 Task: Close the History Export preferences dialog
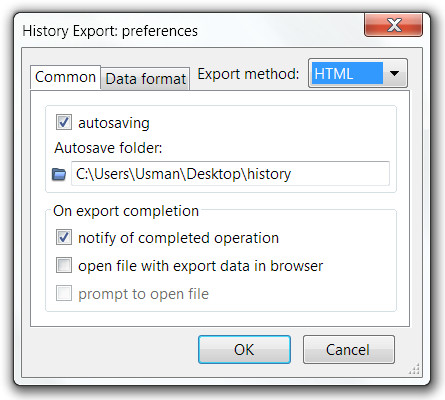click(393, 25)
